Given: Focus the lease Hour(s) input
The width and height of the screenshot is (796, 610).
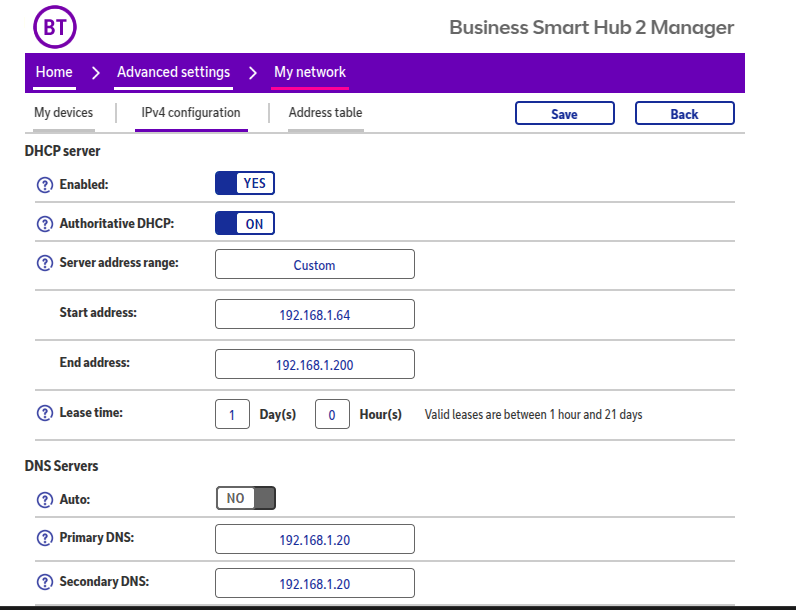Looking at the screenshot, I should pos(332,414).
